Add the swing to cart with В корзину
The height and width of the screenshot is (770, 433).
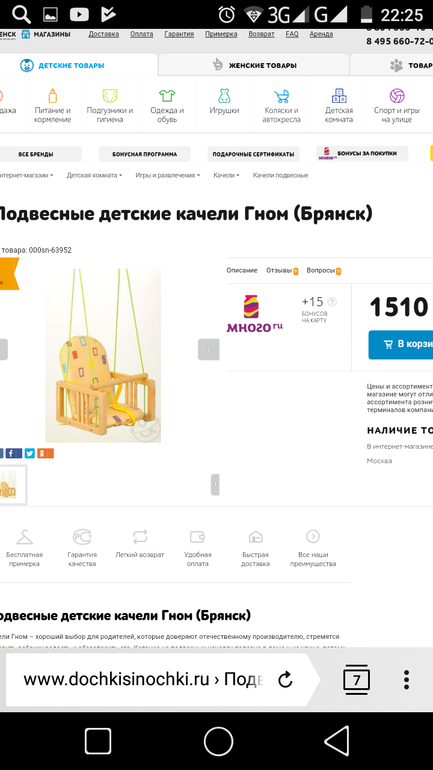click(x=401, y=344)
